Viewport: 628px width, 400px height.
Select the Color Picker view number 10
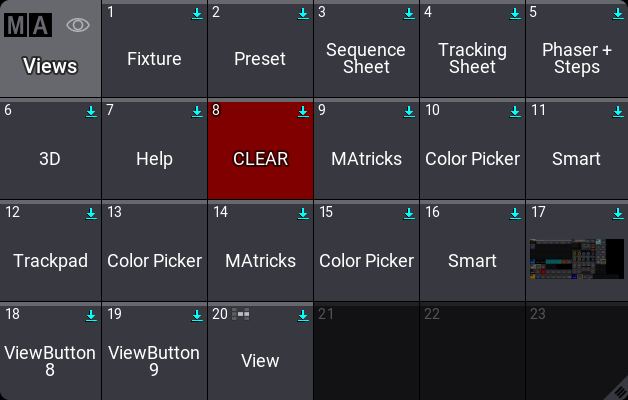click(472, 158)
